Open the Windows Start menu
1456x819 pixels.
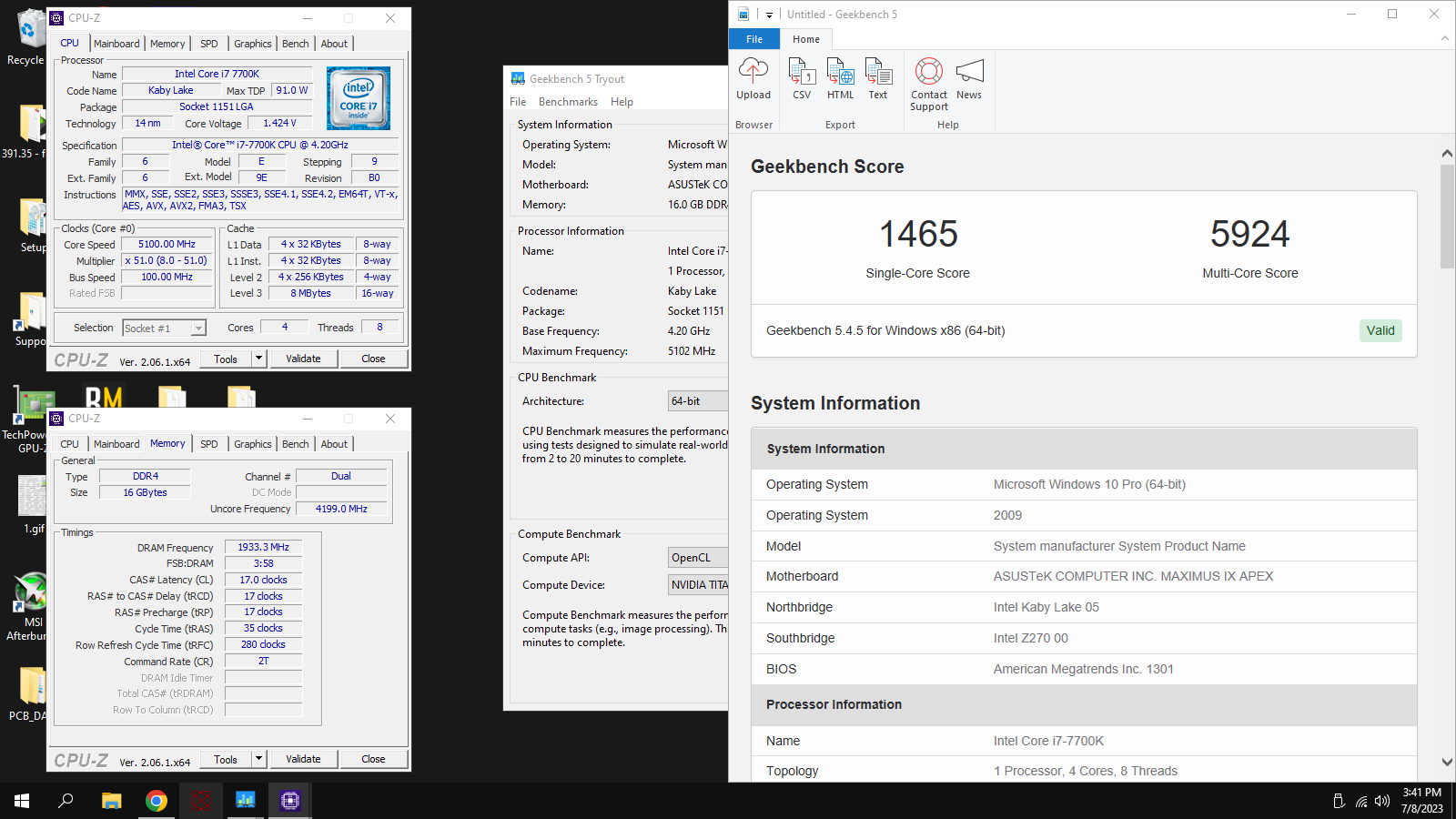coord(22,801)
